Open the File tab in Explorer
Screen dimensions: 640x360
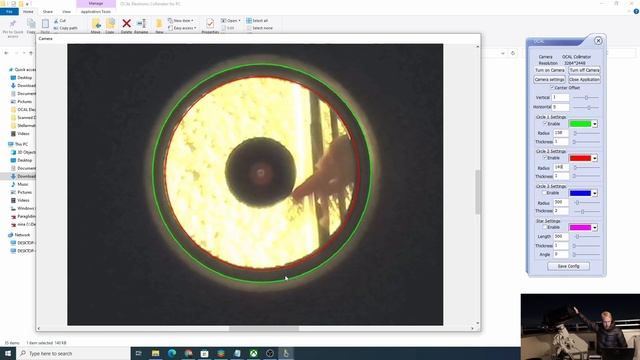(9, 11)
